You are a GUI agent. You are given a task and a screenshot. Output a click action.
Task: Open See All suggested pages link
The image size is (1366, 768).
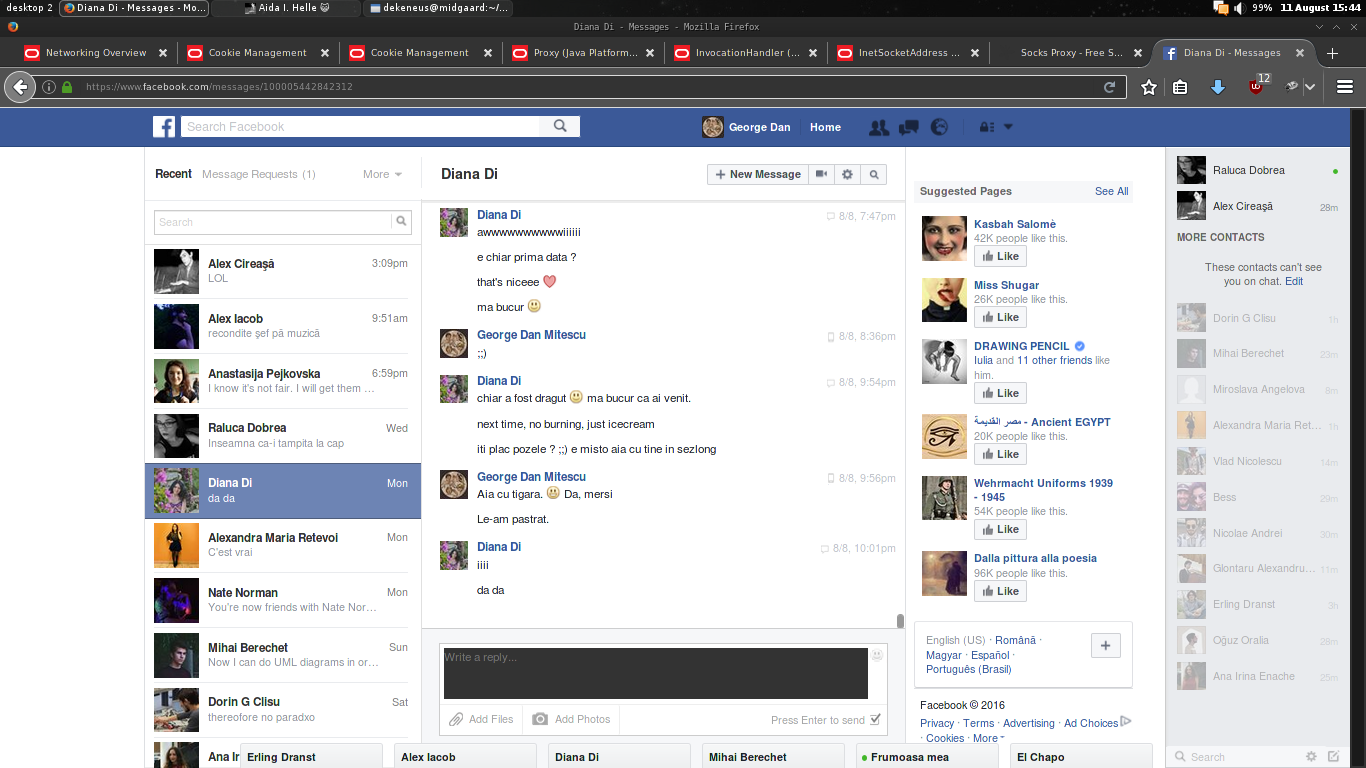1111,191
